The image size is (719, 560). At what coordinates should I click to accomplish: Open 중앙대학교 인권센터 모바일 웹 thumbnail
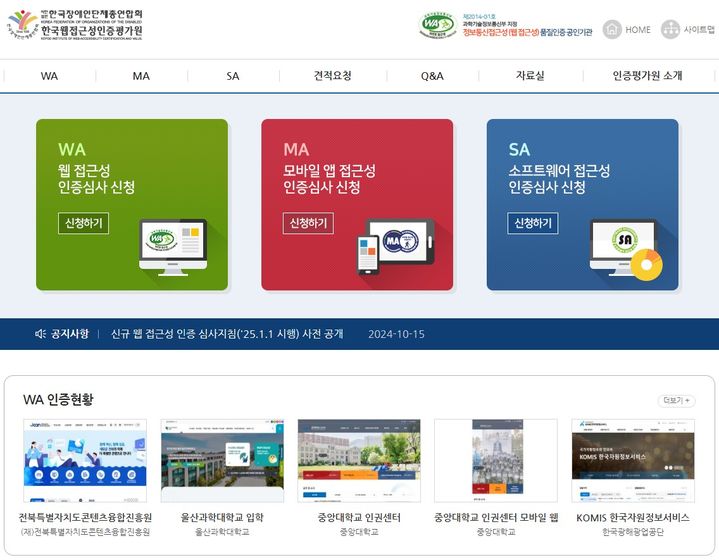[x=496, y=460]
